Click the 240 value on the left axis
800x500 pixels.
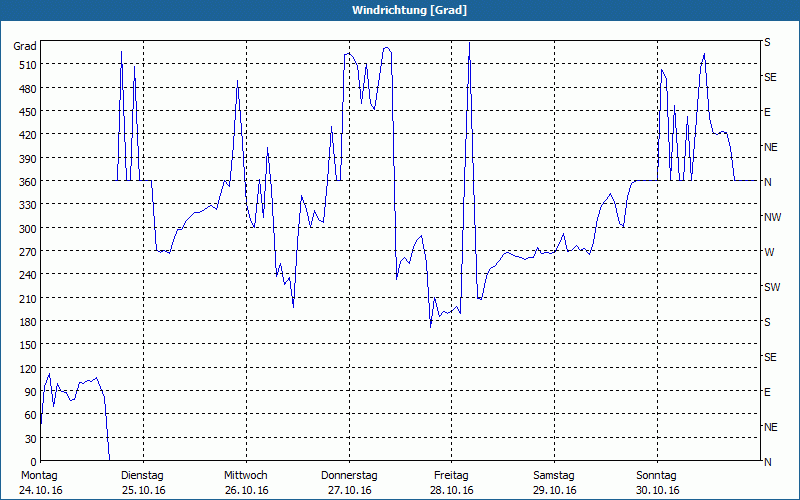click(28, 275)
